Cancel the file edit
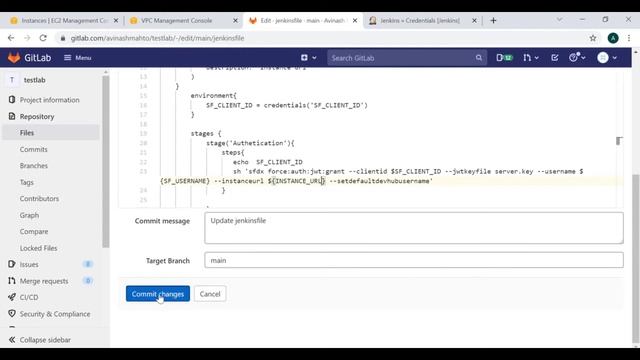 [x=210, y=294]
